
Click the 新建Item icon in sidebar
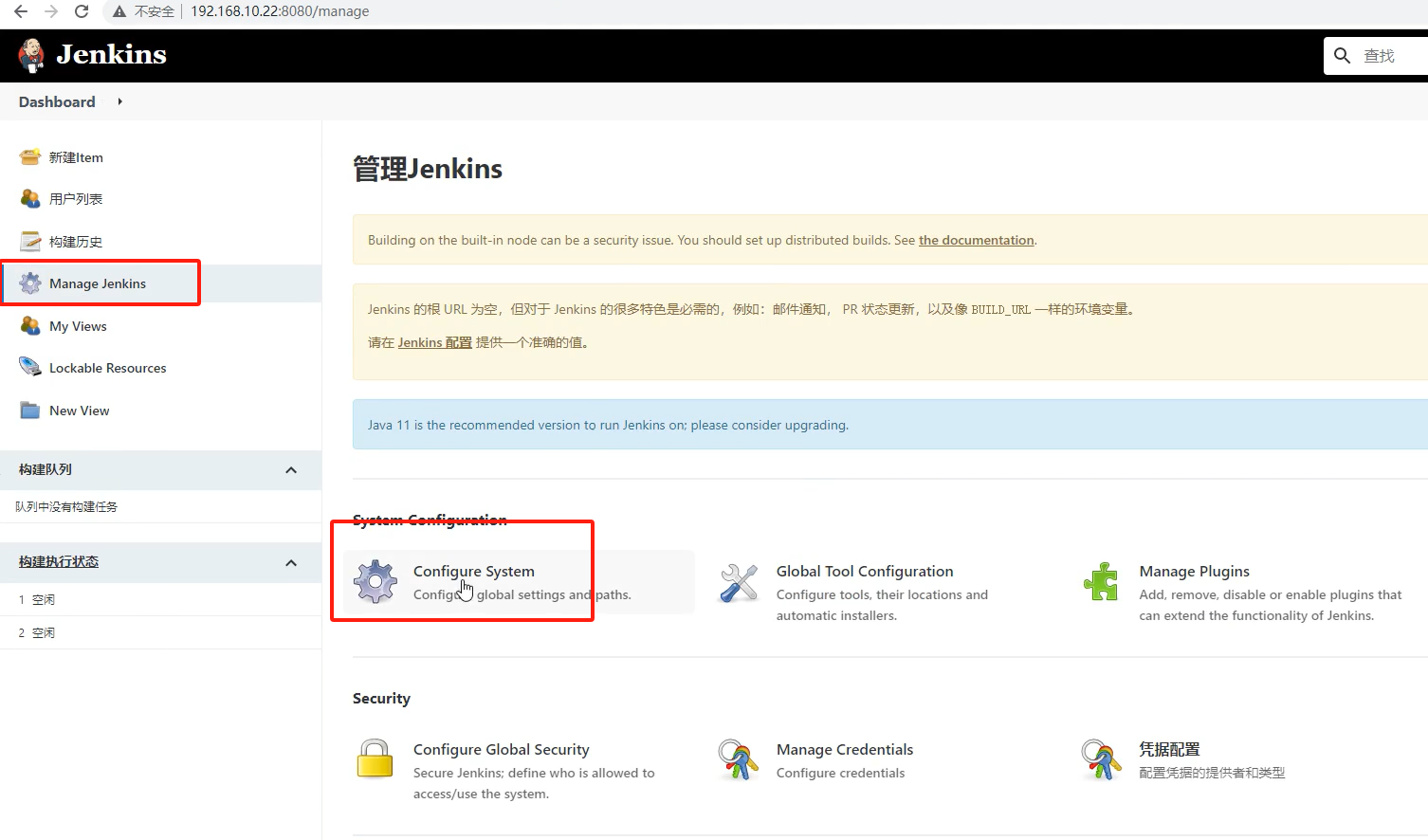[x=30, y=157]
